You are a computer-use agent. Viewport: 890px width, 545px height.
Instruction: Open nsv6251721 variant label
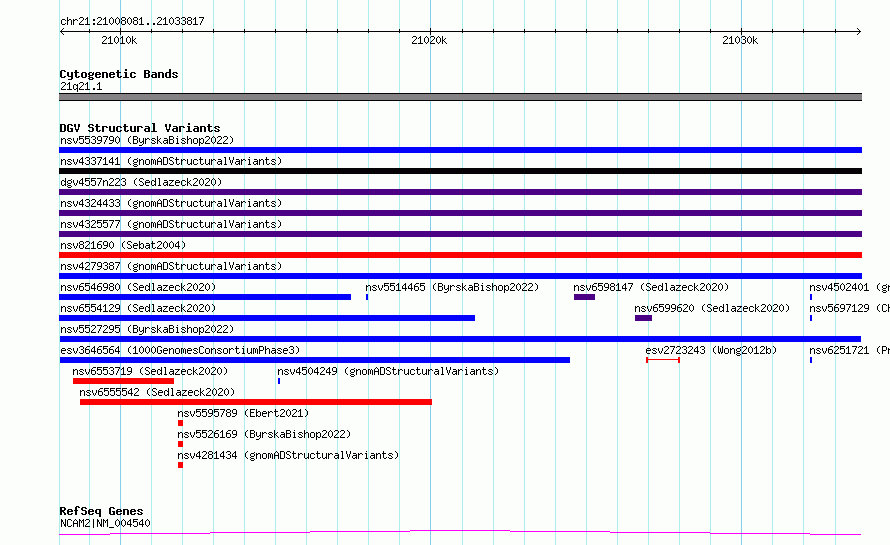click(x=849, y=350)
